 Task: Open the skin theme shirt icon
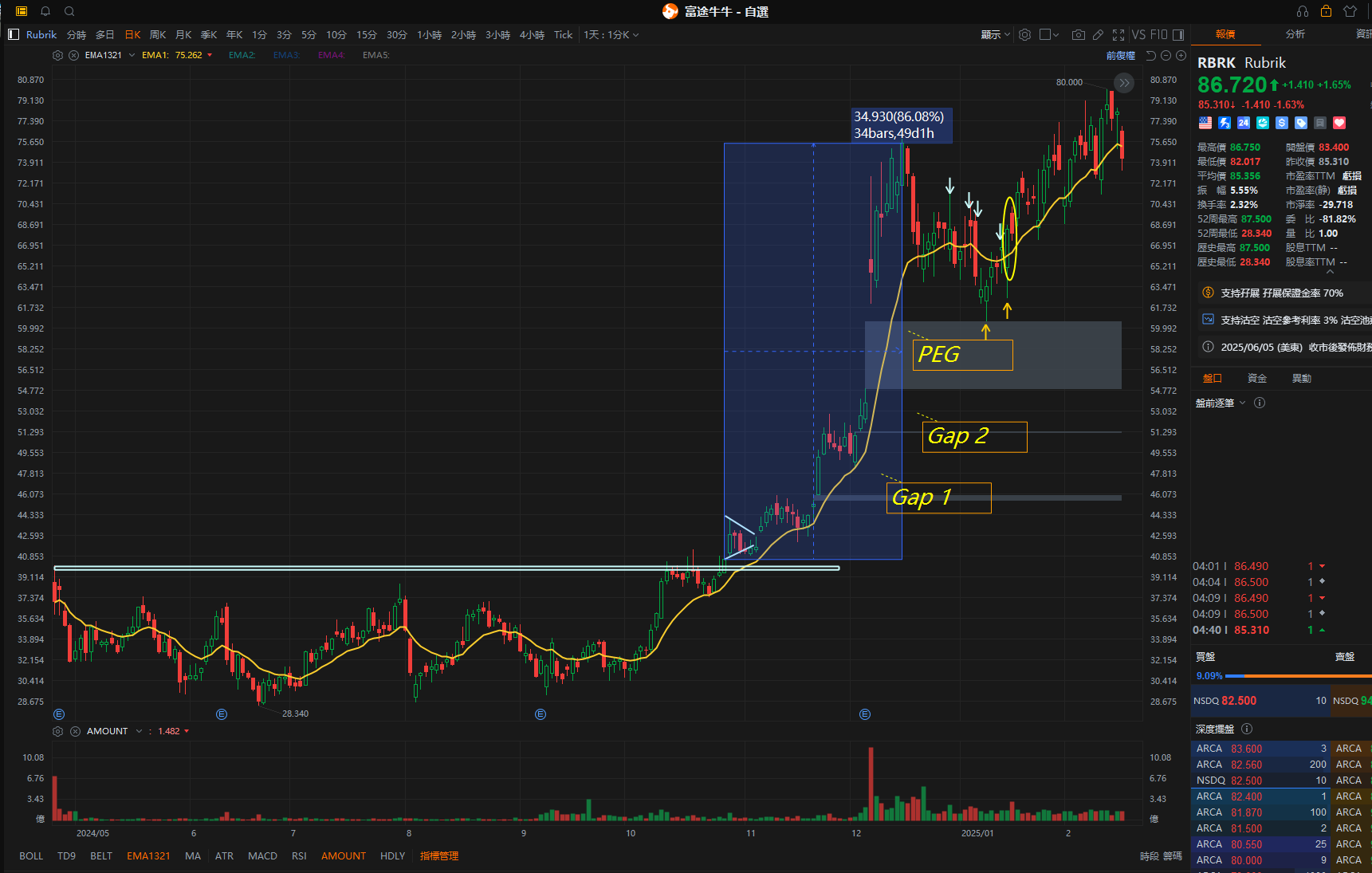coord(1350,11)
